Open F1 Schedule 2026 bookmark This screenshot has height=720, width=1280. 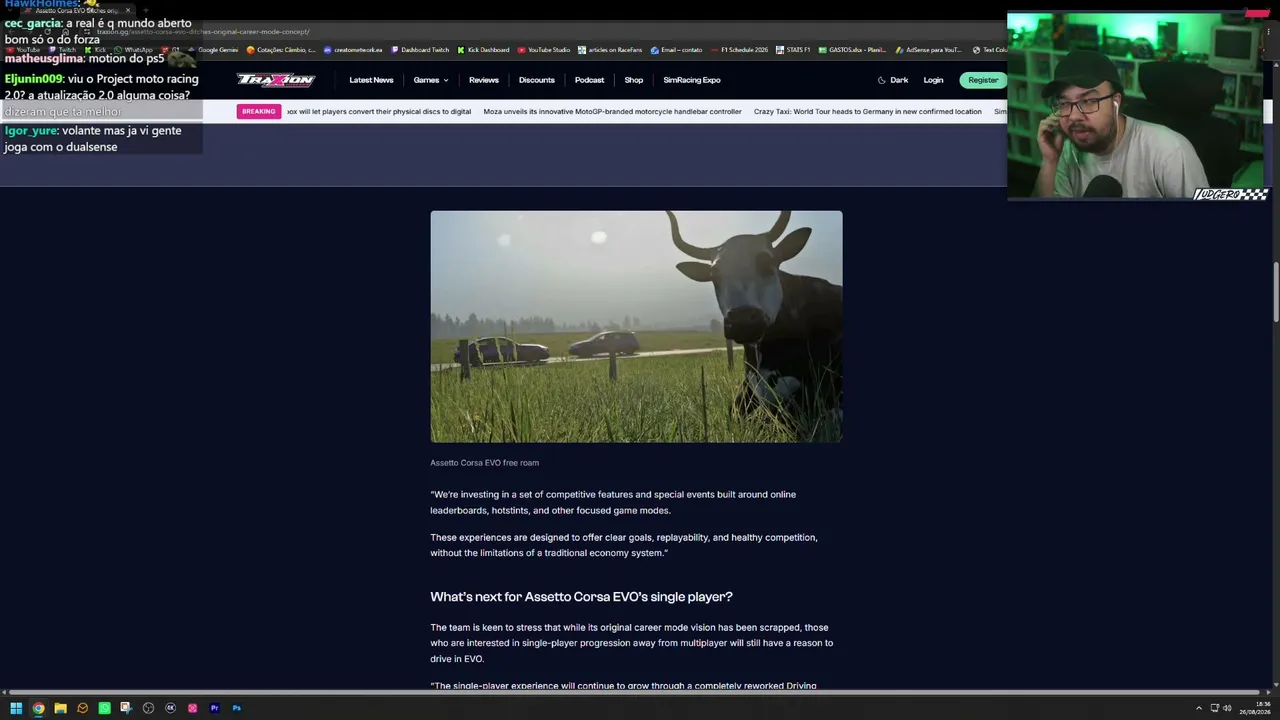click(738, 50)
